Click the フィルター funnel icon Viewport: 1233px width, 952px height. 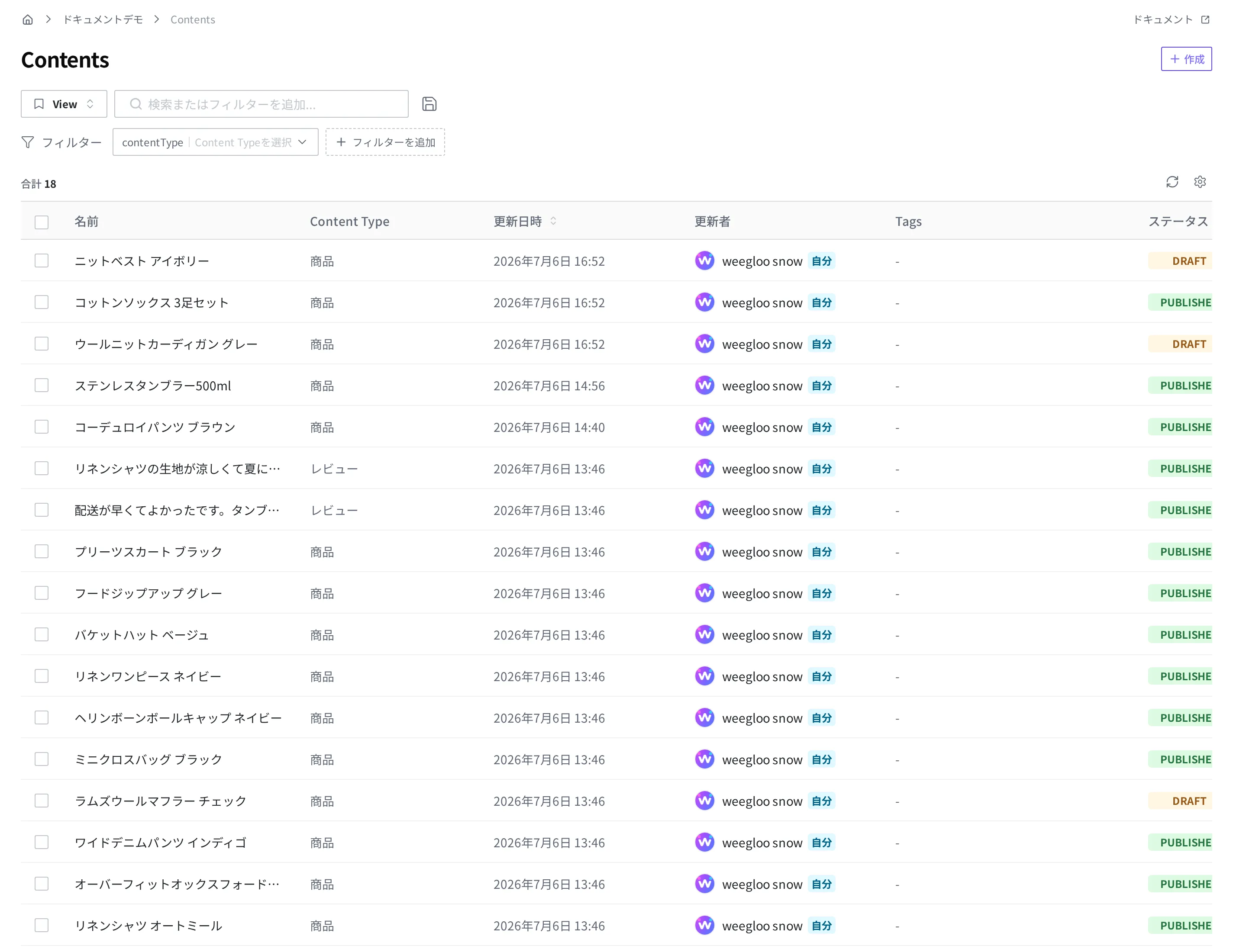pos(28,142)
